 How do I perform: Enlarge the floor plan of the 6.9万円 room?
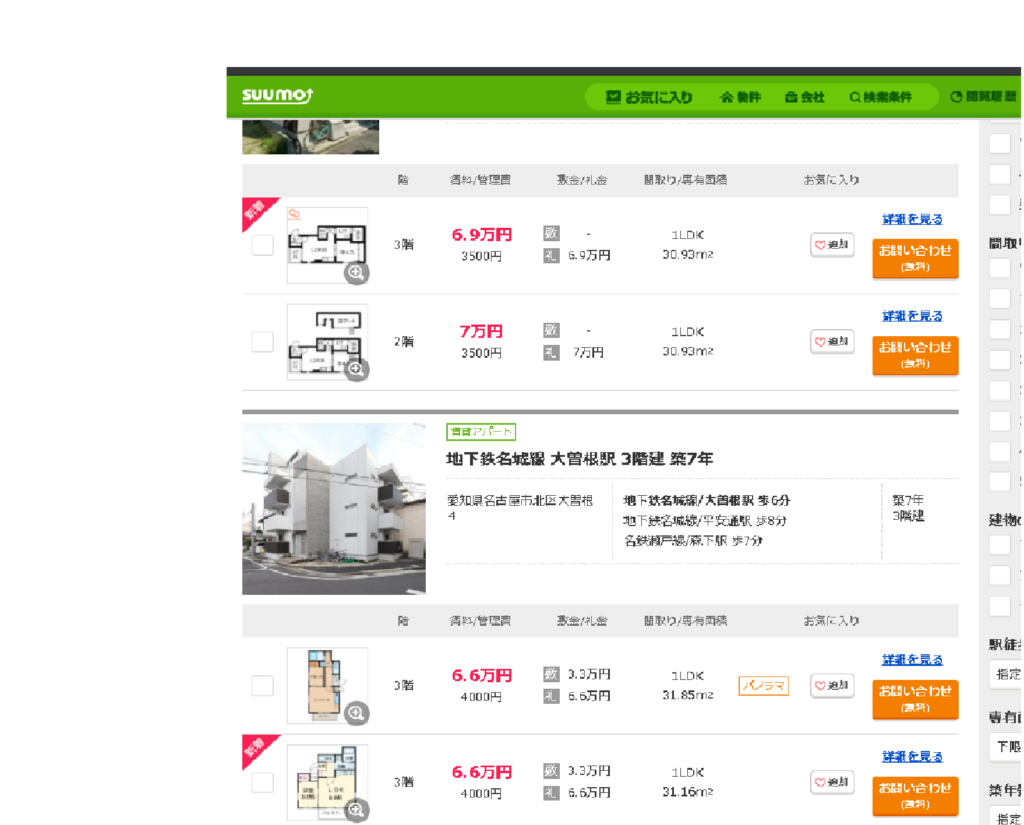coord(356,272)
